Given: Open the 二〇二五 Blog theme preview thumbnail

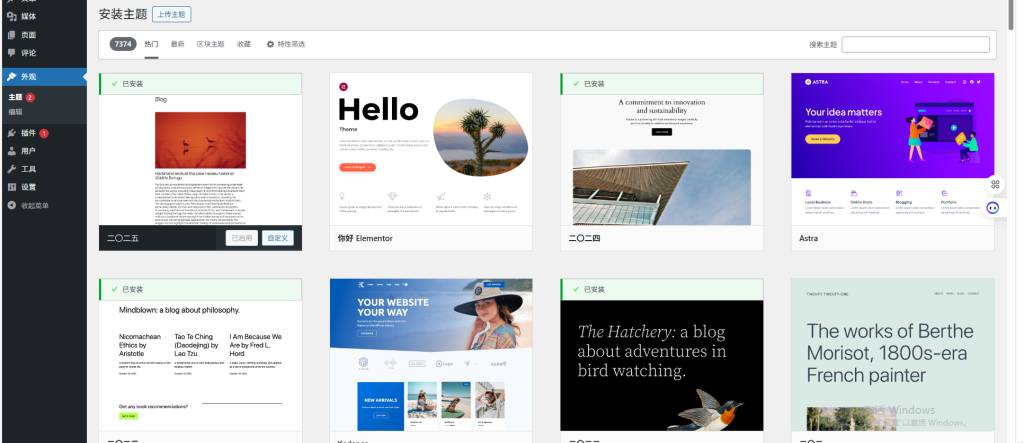Looking at the screenshot, I should (x=200, y=160).
